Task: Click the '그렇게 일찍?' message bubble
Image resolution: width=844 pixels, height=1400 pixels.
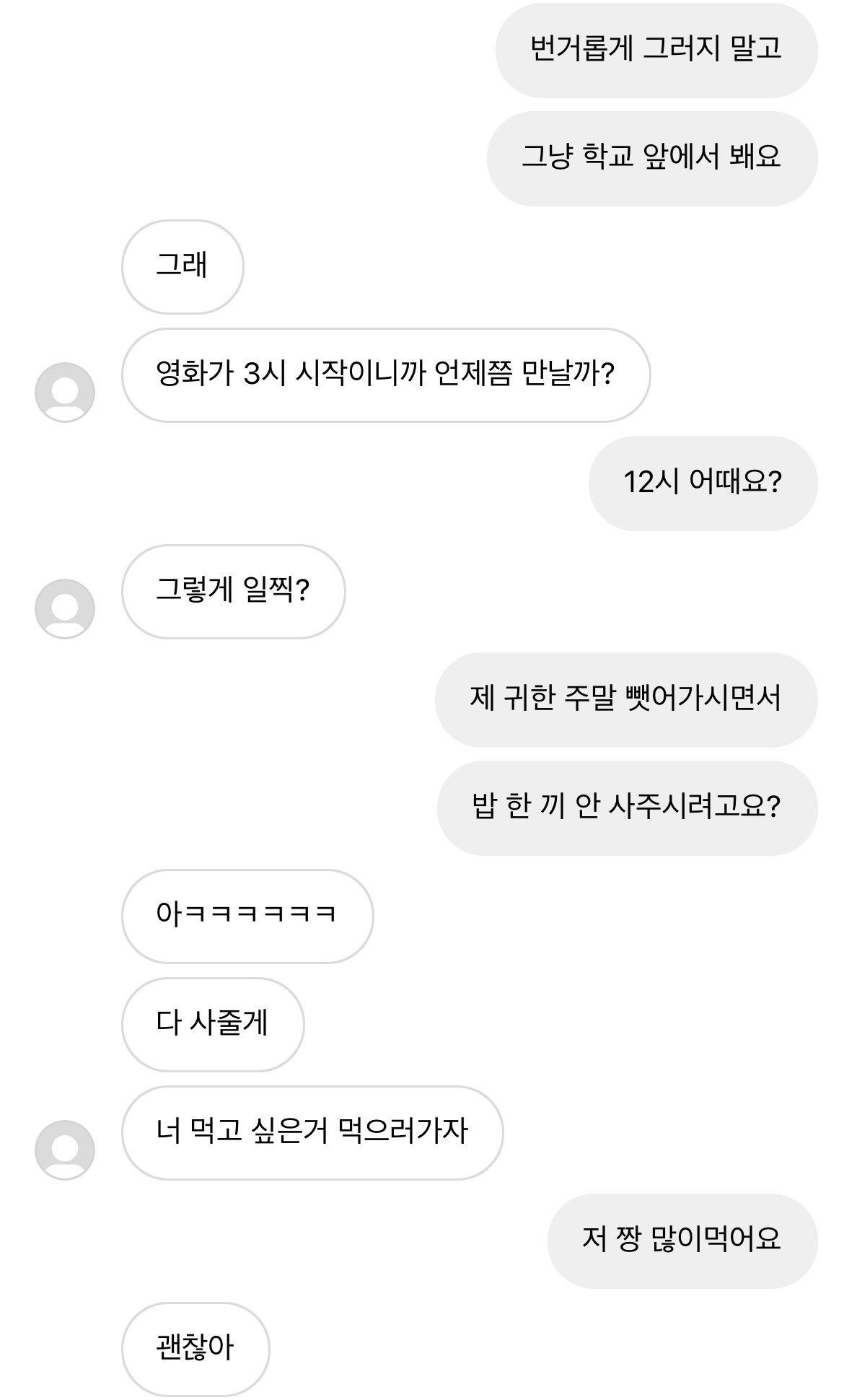Action: [x=233, y=591]
